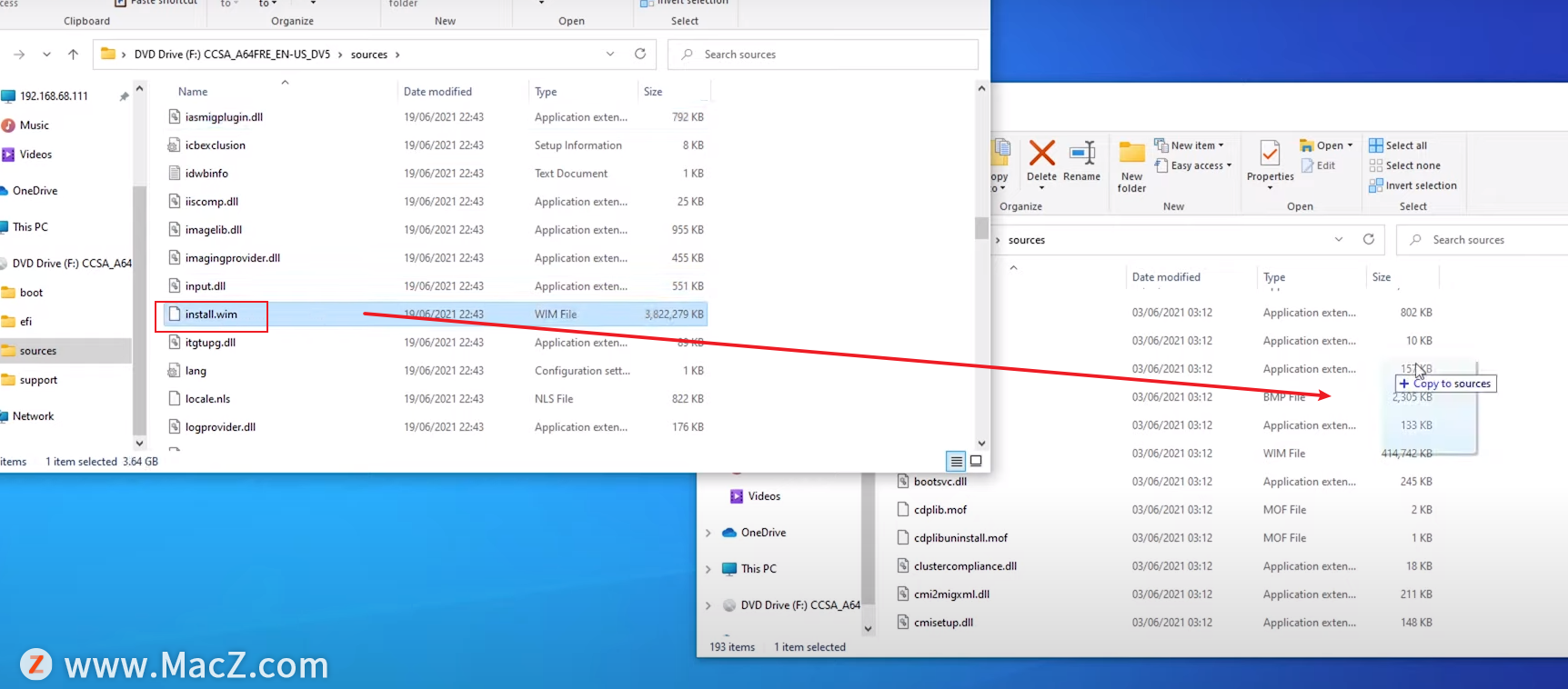Open boot folder in navigation pane

click(x=31, y=293)
